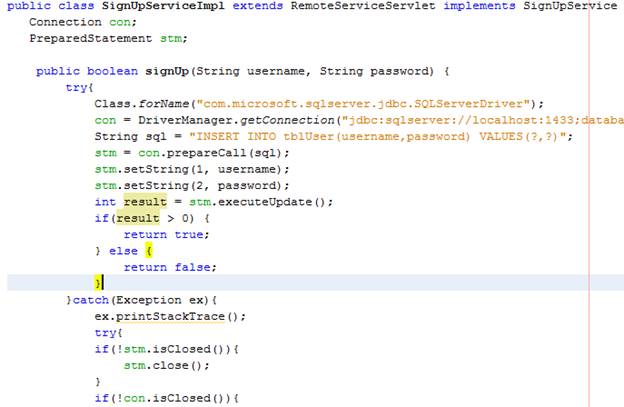Image resolution: width=624 pixels, height=407 pixels.
Task: Click the 'return false;' statement
Action: (170, 267)
